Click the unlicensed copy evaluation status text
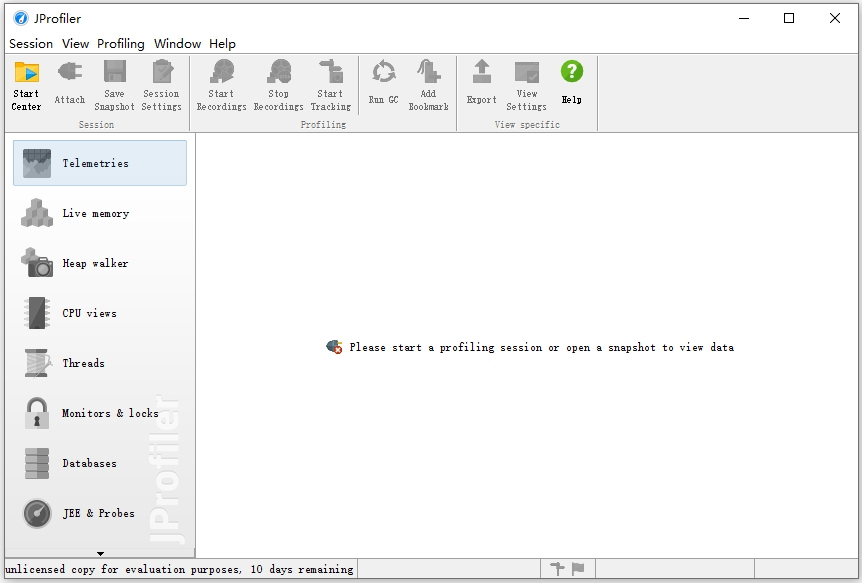 pos(179,569)
